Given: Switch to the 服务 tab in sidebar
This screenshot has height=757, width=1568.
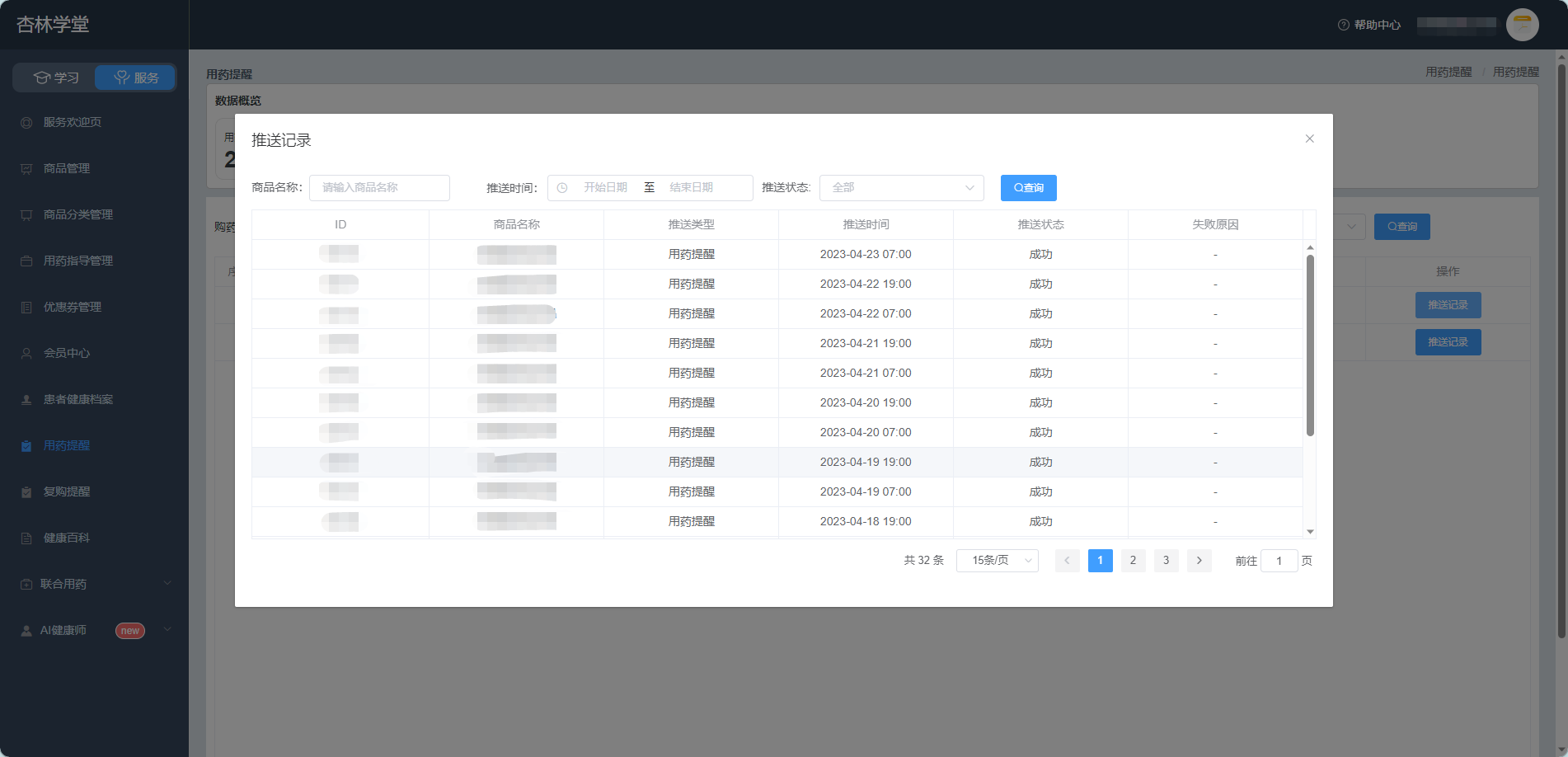Looking at the screenshot, I should pos(136,78).
